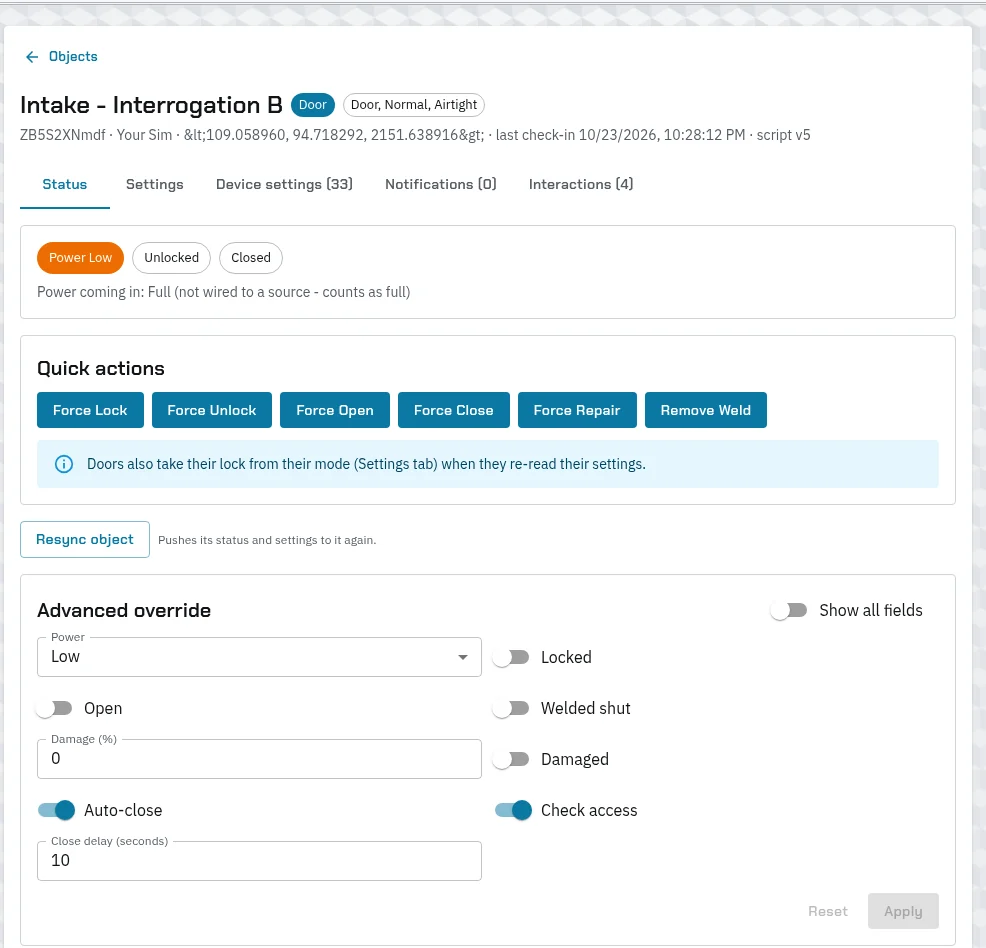
Task: Click the Close delay (seconds) field
Action: [259, 861]
